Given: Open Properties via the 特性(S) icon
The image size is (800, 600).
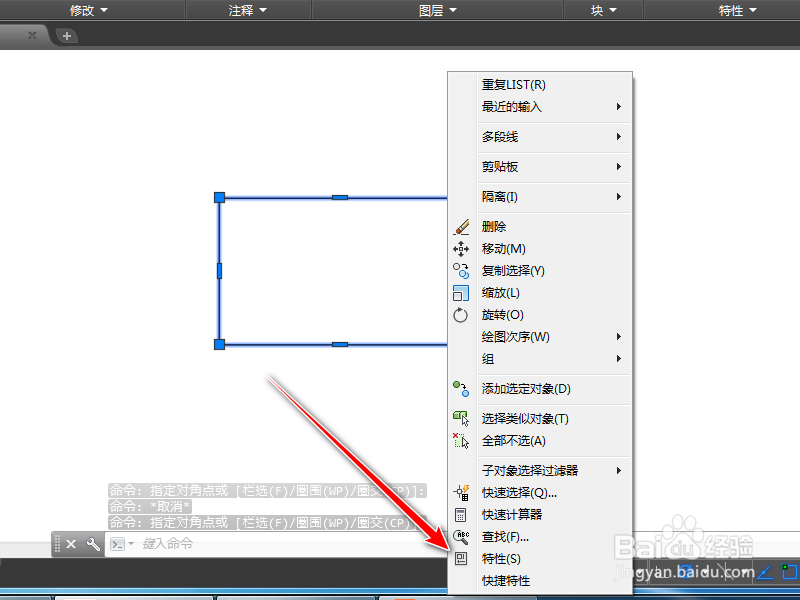Looking at the screenshot, I should [461, 558].
